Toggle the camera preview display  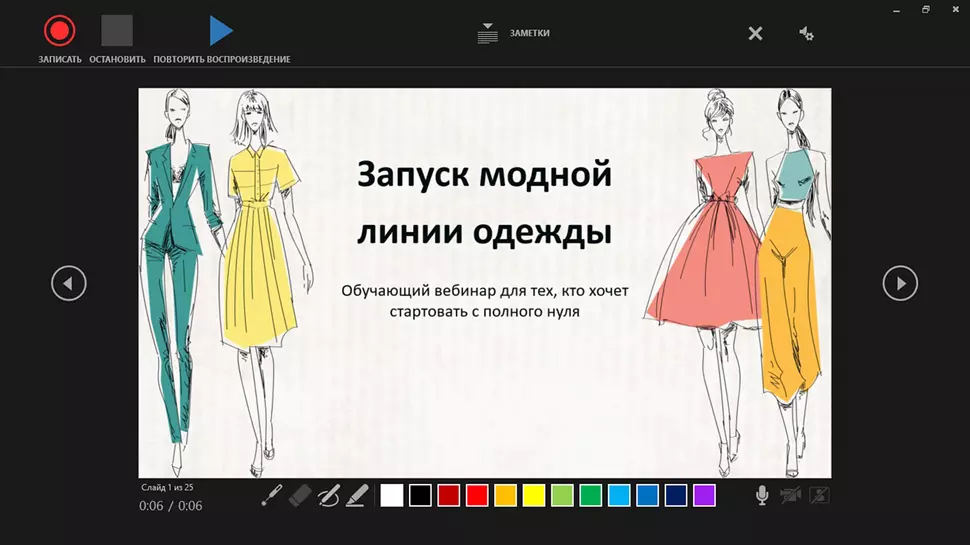click(820, 495)
